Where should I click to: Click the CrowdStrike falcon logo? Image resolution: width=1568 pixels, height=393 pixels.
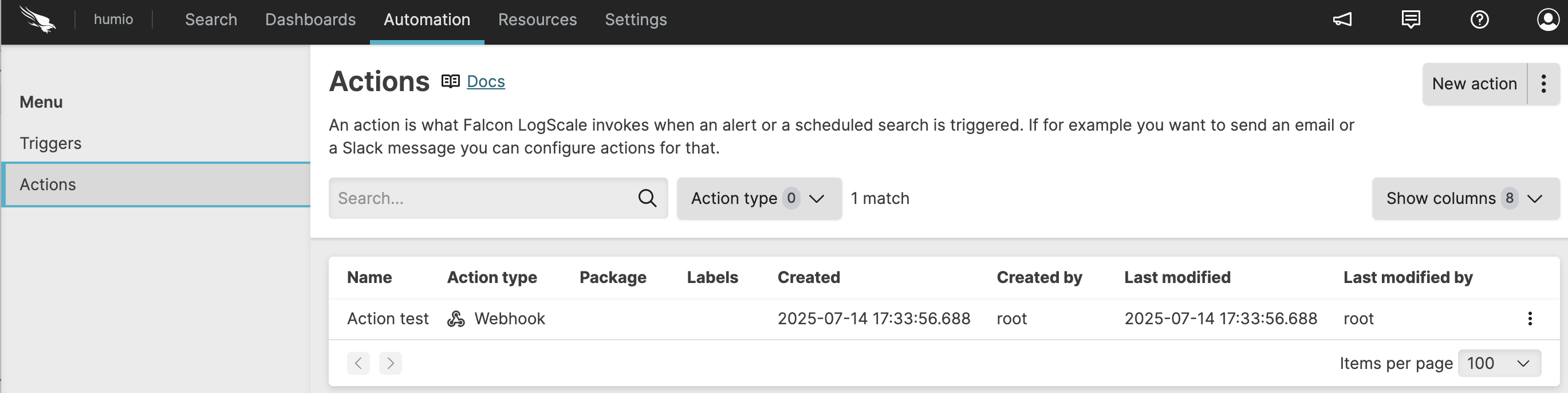tap(37, 19)
